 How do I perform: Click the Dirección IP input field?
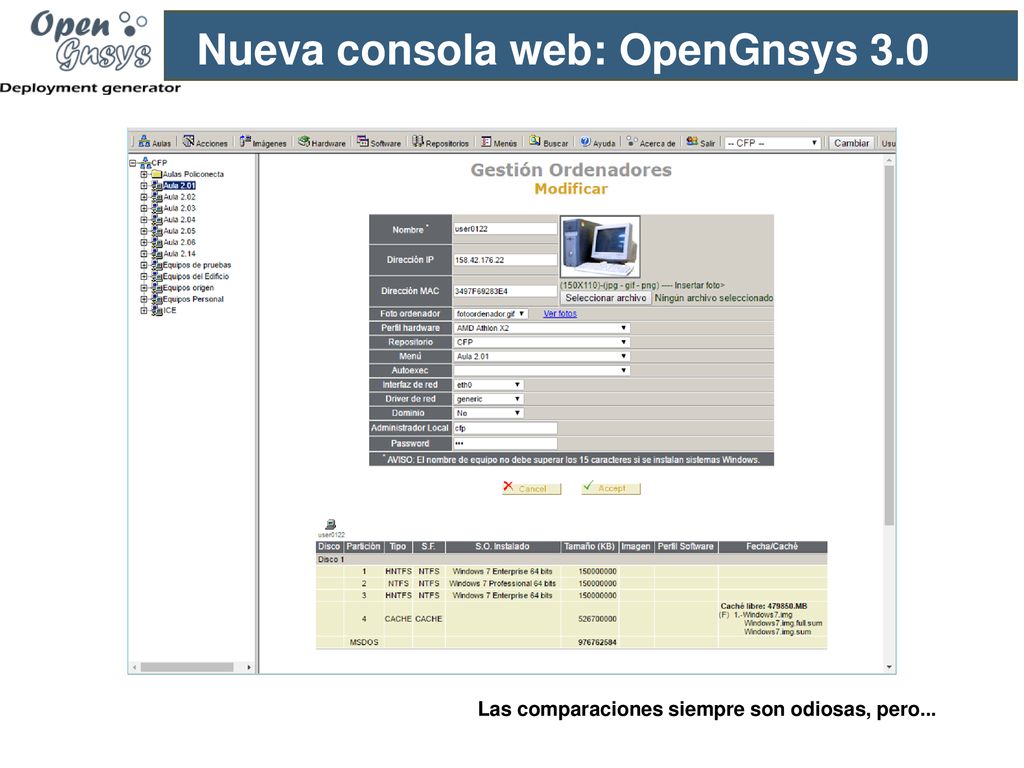(x=505, y=260)
